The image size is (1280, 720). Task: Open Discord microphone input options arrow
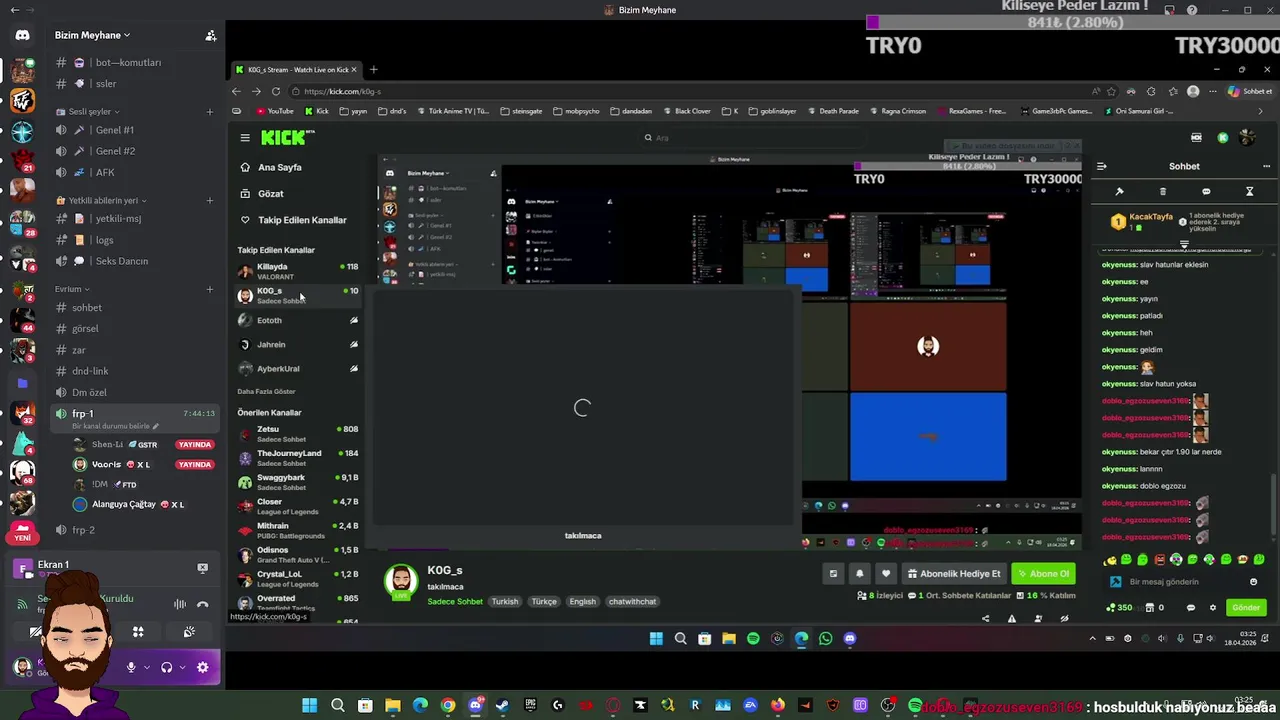pos(147,667)
